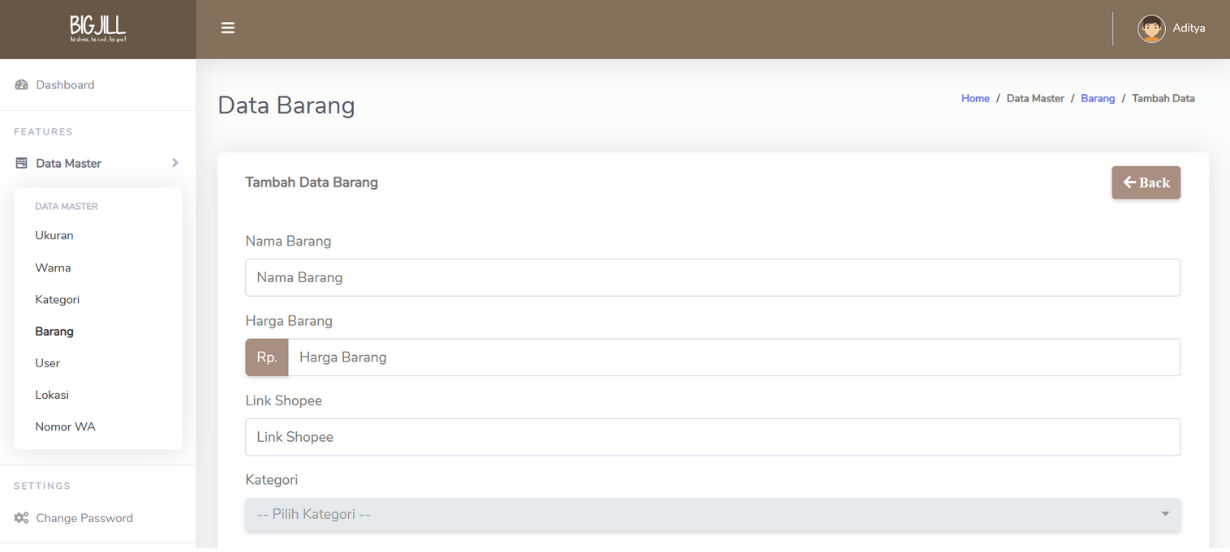Collapse Data Master using chevron arrow
This screenshot has width=1230, height=552.
pyautogui.click(x=175, y=163)
